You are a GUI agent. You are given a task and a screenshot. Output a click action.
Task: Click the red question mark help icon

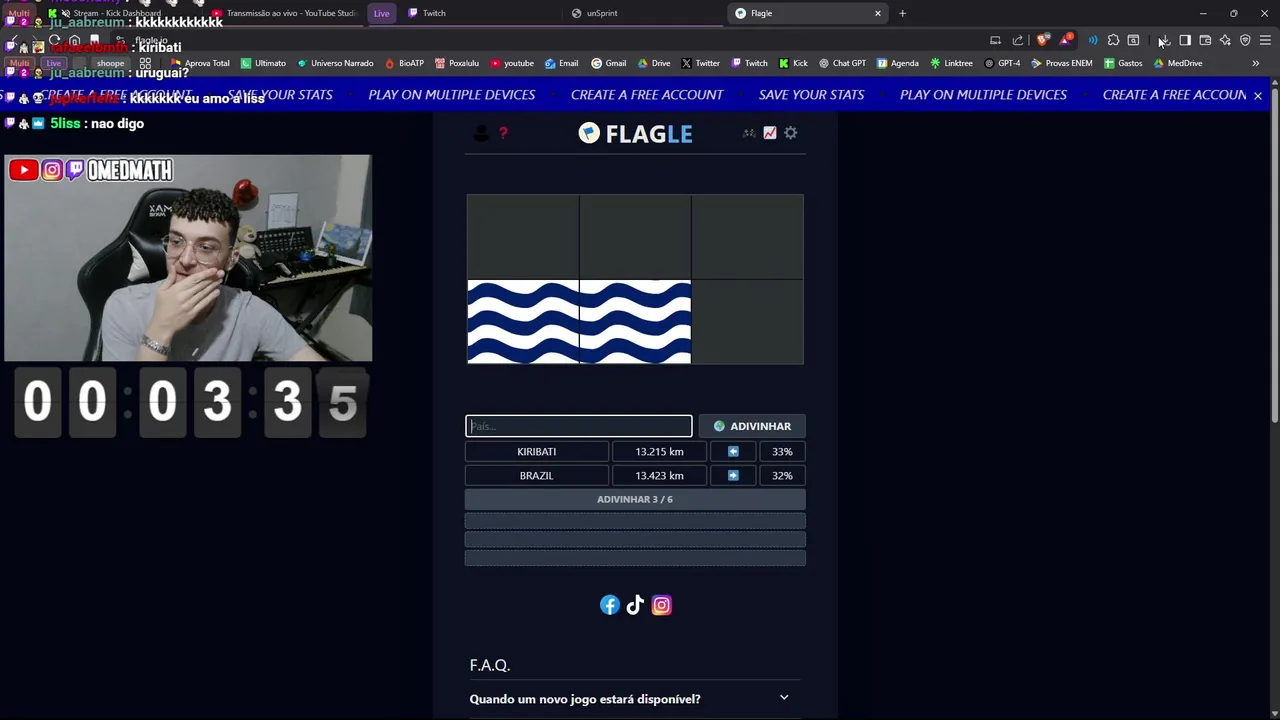point(503,133)
